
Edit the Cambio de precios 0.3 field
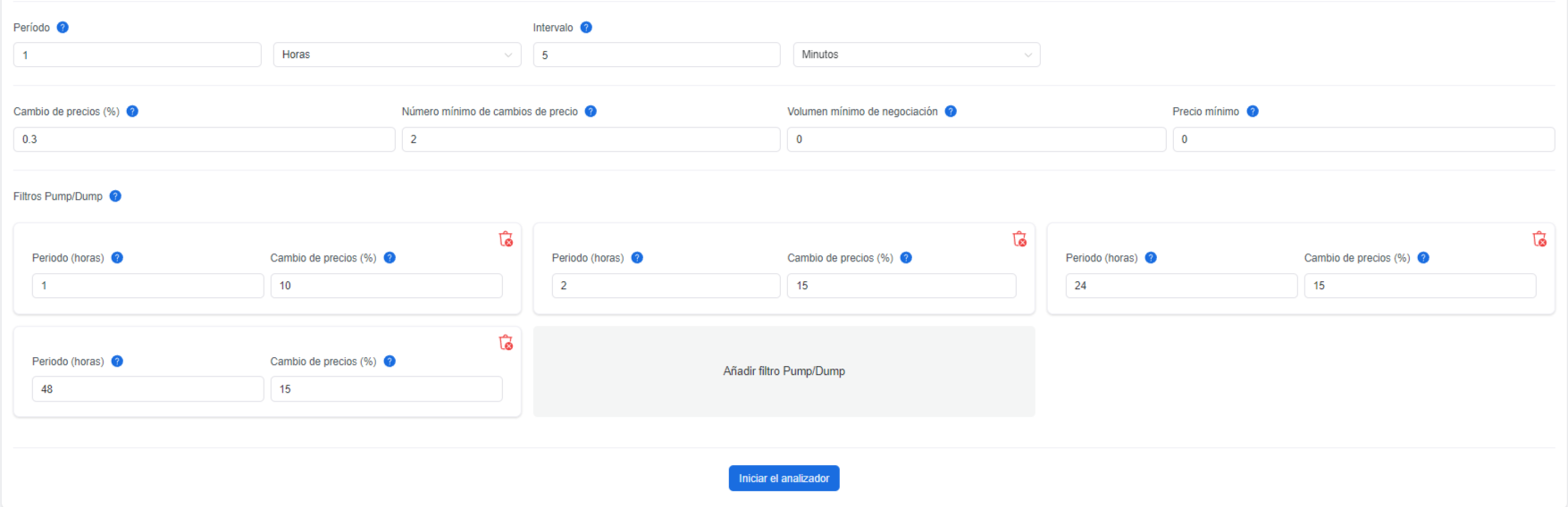coord(205,139)
